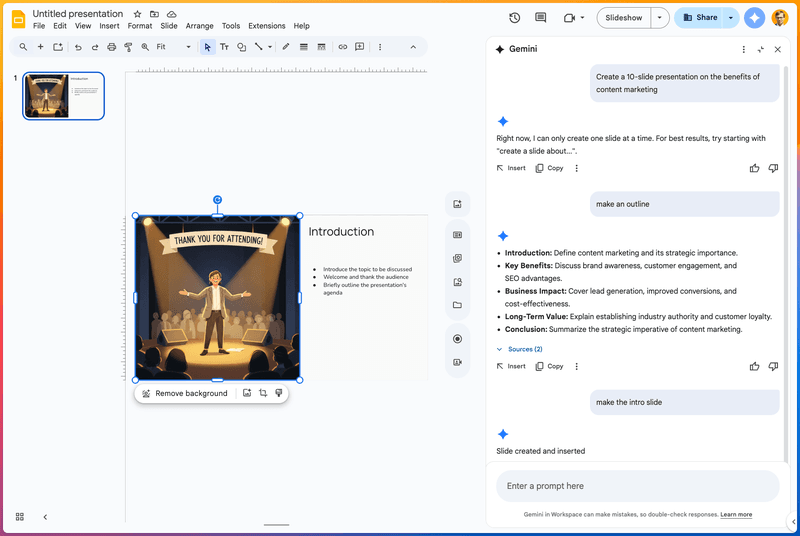Click the undo arrow in toolbar

click(x=78, y=47)
